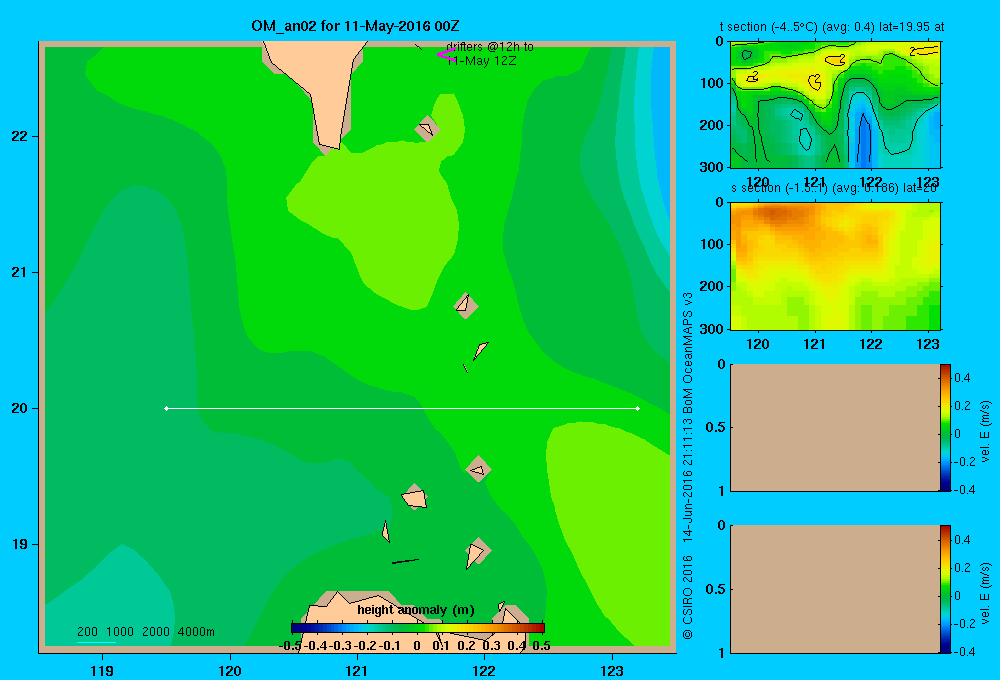The image size is (1000, 680).
Task: Click the lower 'vel. E (m/s)' color bar
Action: (x=945, y=589)
